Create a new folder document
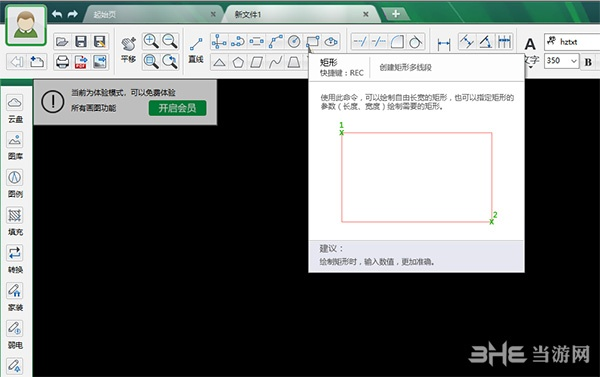 [x=37, y=61]
